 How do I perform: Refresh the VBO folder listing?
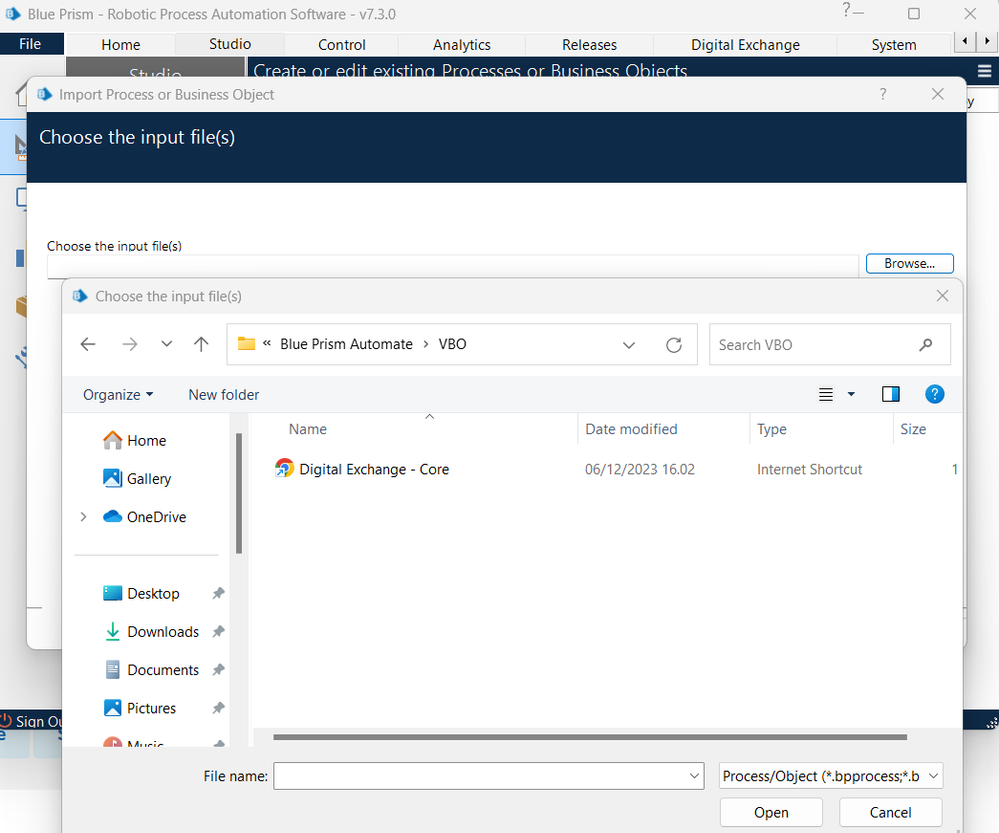(x=674, y=345)
